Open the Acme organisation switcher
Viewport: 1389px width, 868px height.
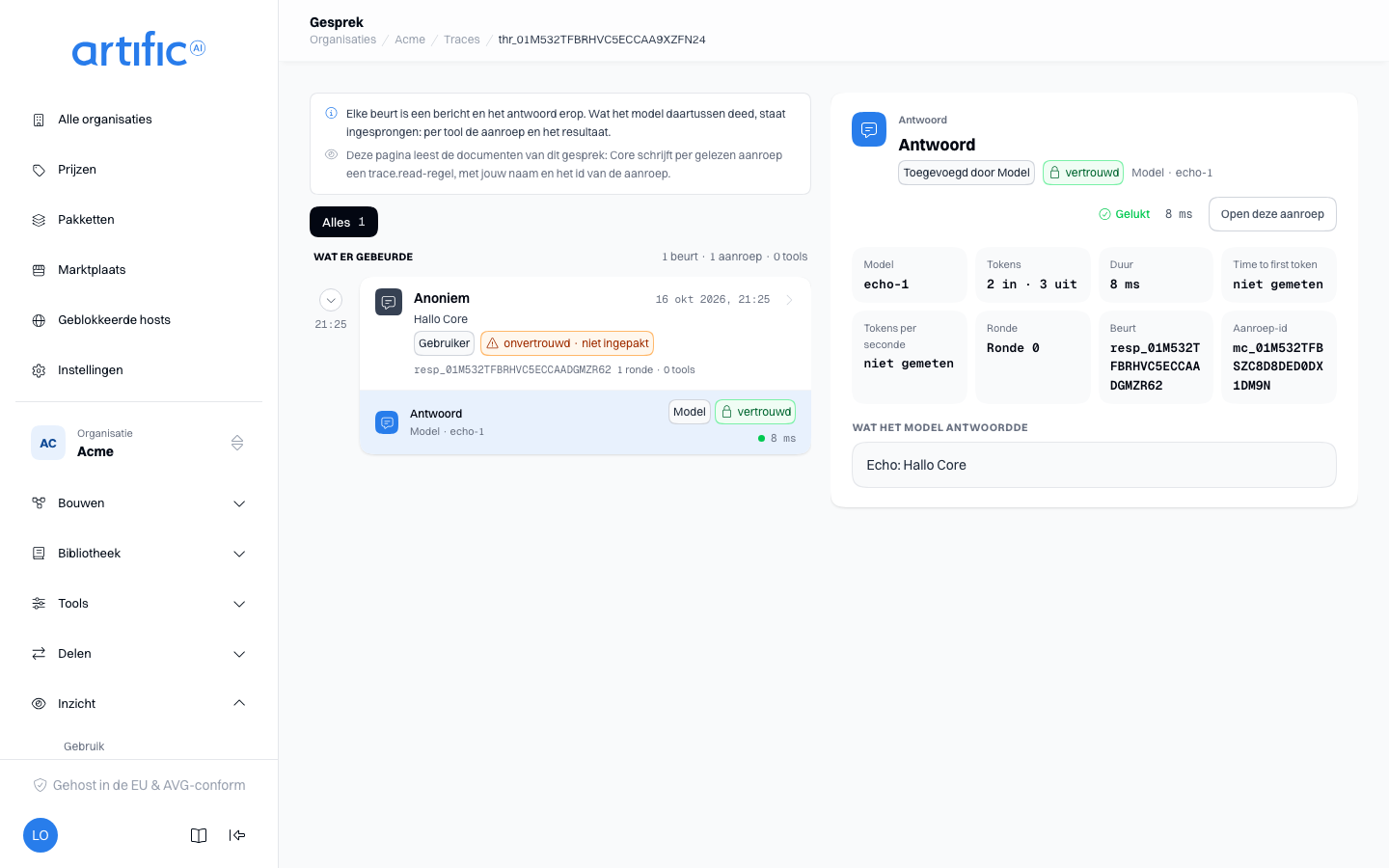(139, 443)
